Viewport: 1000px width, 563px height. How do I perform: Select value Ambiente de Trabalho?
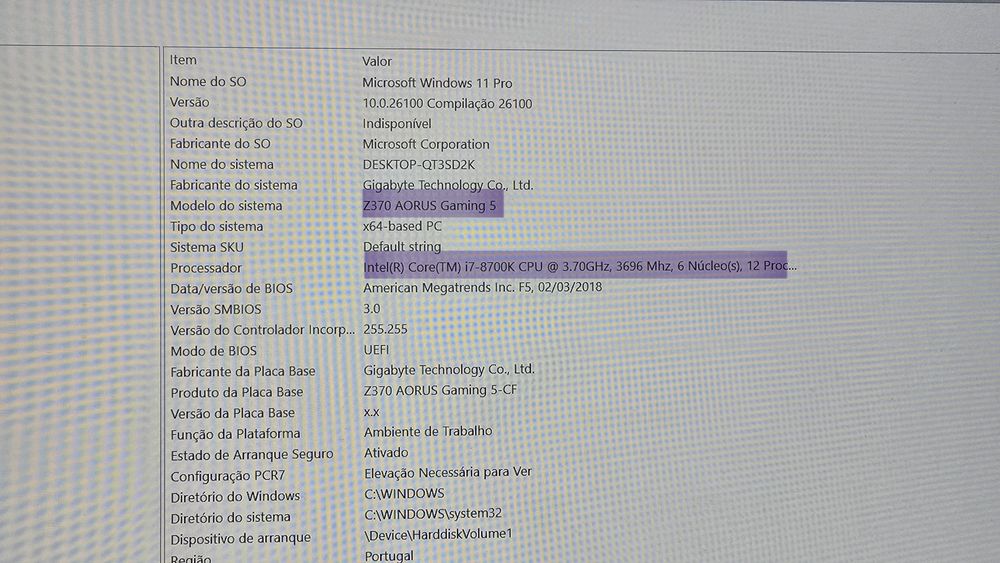tap(428, 432)
